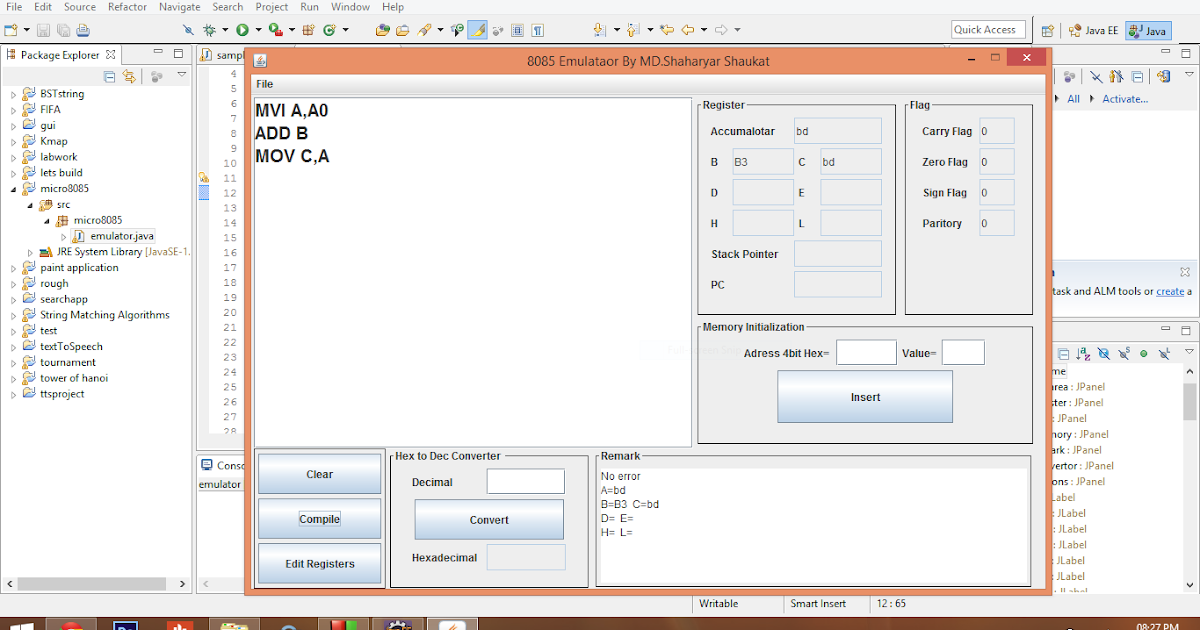1200x630 pixels.
Task: Open the New Java Project icon
Action: [x=309, y=30]
